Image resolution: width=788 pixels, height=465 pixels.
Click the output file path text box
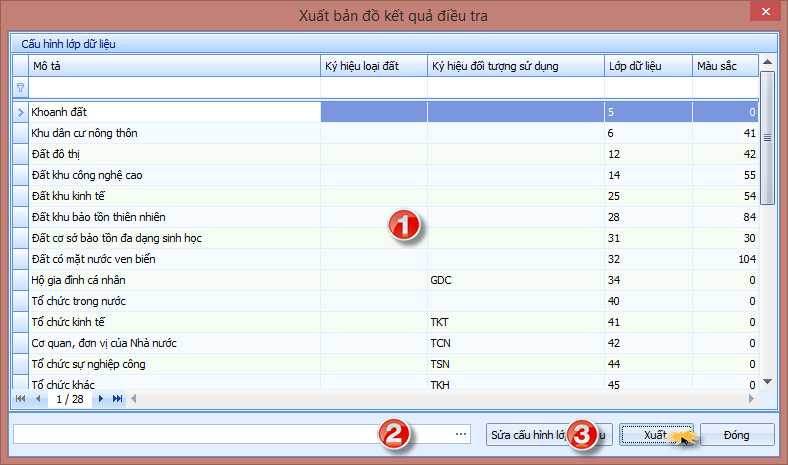230,434
